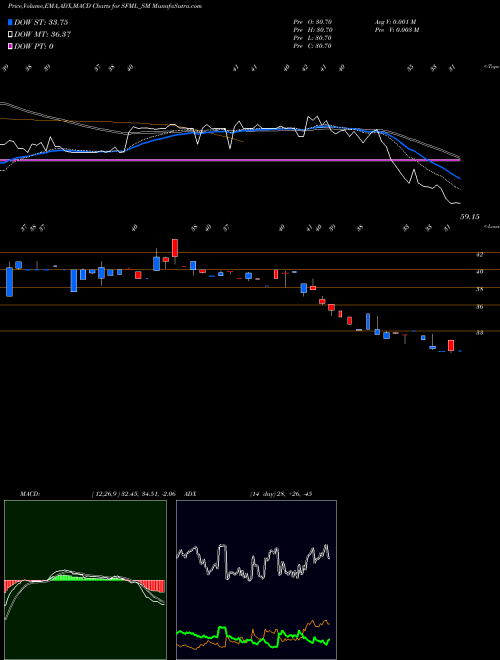Click the white DOW MT legend swatch

click(x=11, y=35)
